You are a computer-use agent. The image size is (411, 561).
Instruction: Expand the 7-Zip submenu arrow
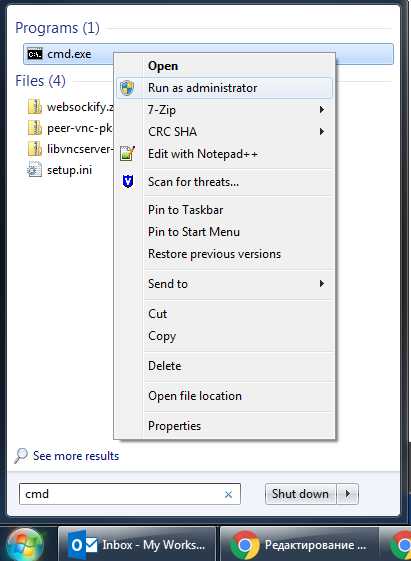coord(322,109)
